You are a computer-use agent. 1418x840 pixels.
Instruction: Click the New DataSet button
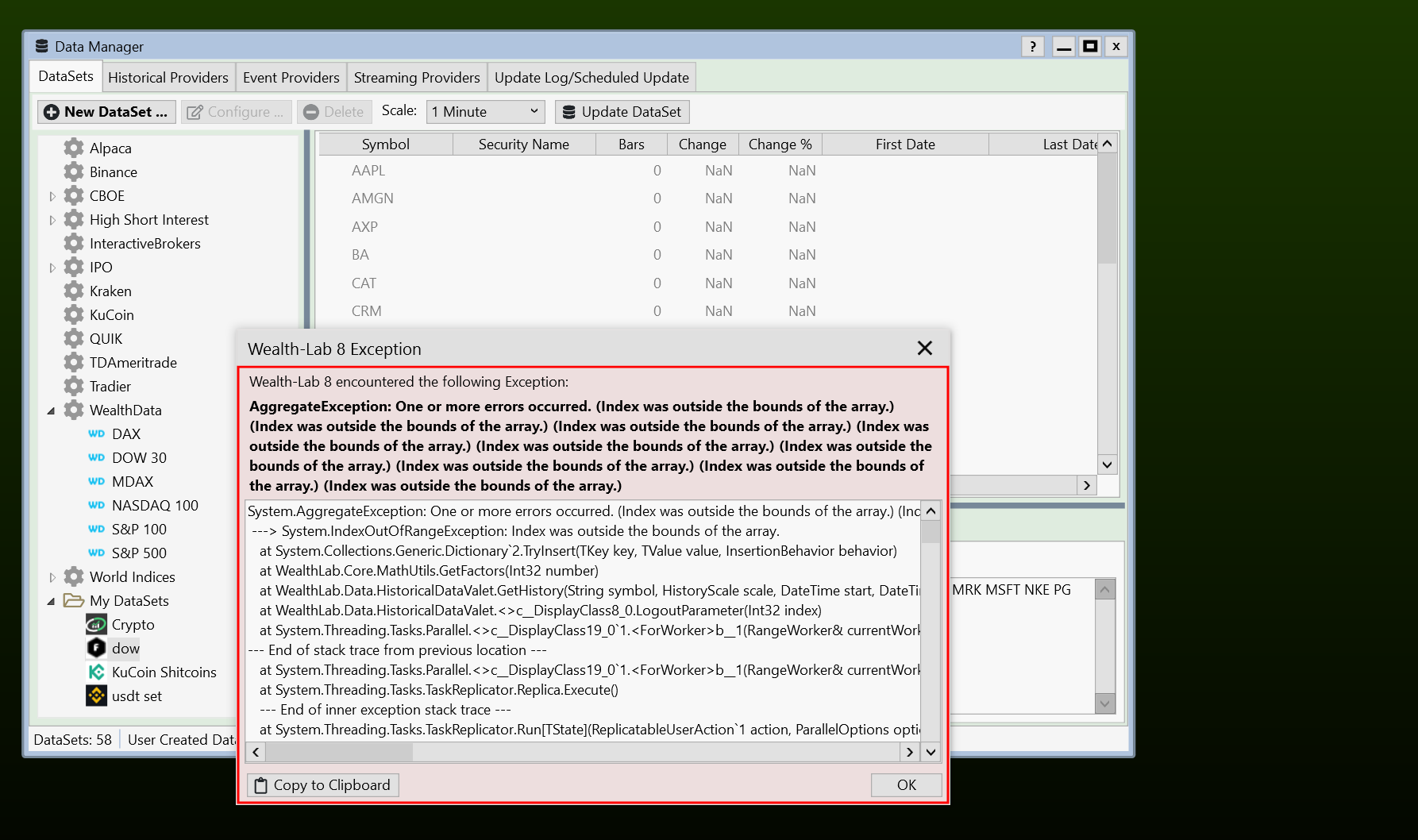106,112
